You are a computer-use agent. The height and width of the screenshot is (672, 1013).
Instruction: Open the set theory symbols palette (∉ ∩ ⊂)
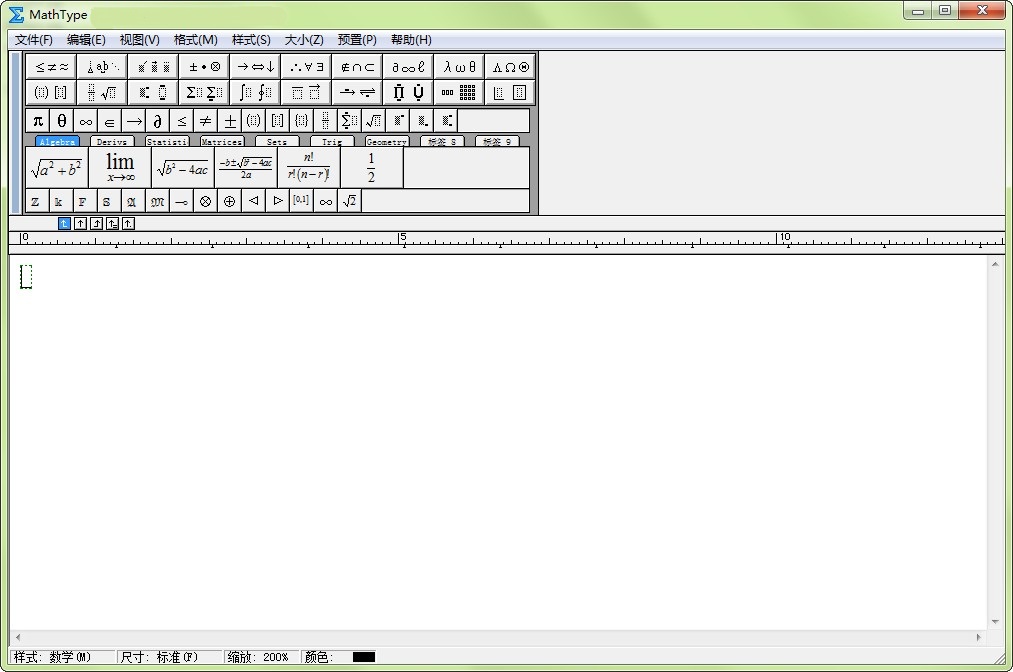357,67
